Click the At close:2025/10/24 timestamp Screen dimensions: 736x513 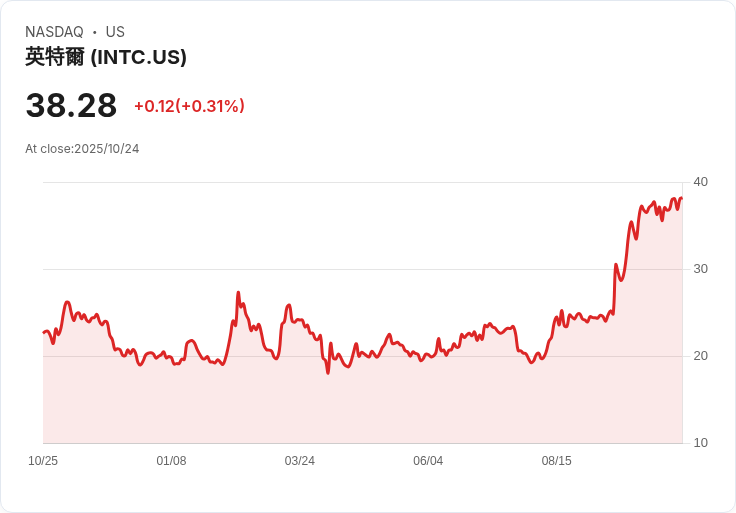coord(82,149)
